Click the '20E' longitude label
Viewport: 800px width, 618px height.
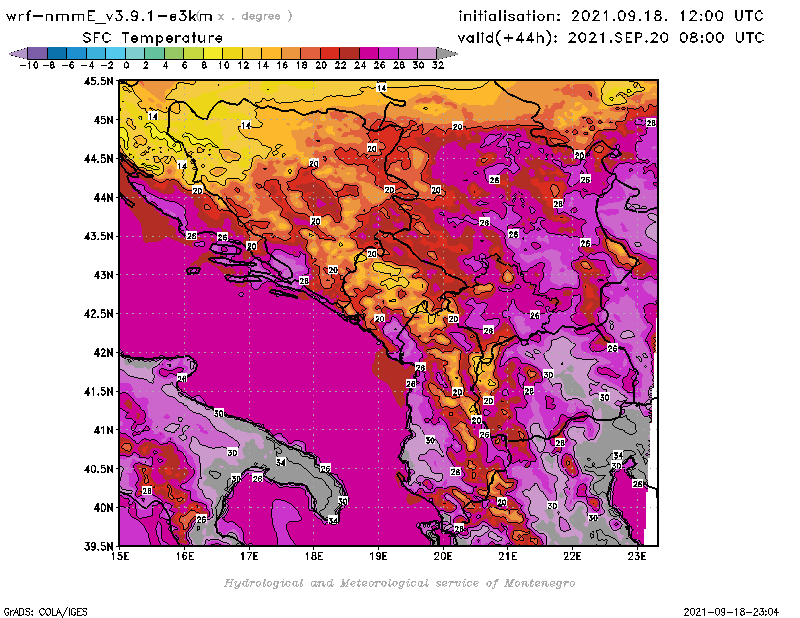[x=443, y=556]
